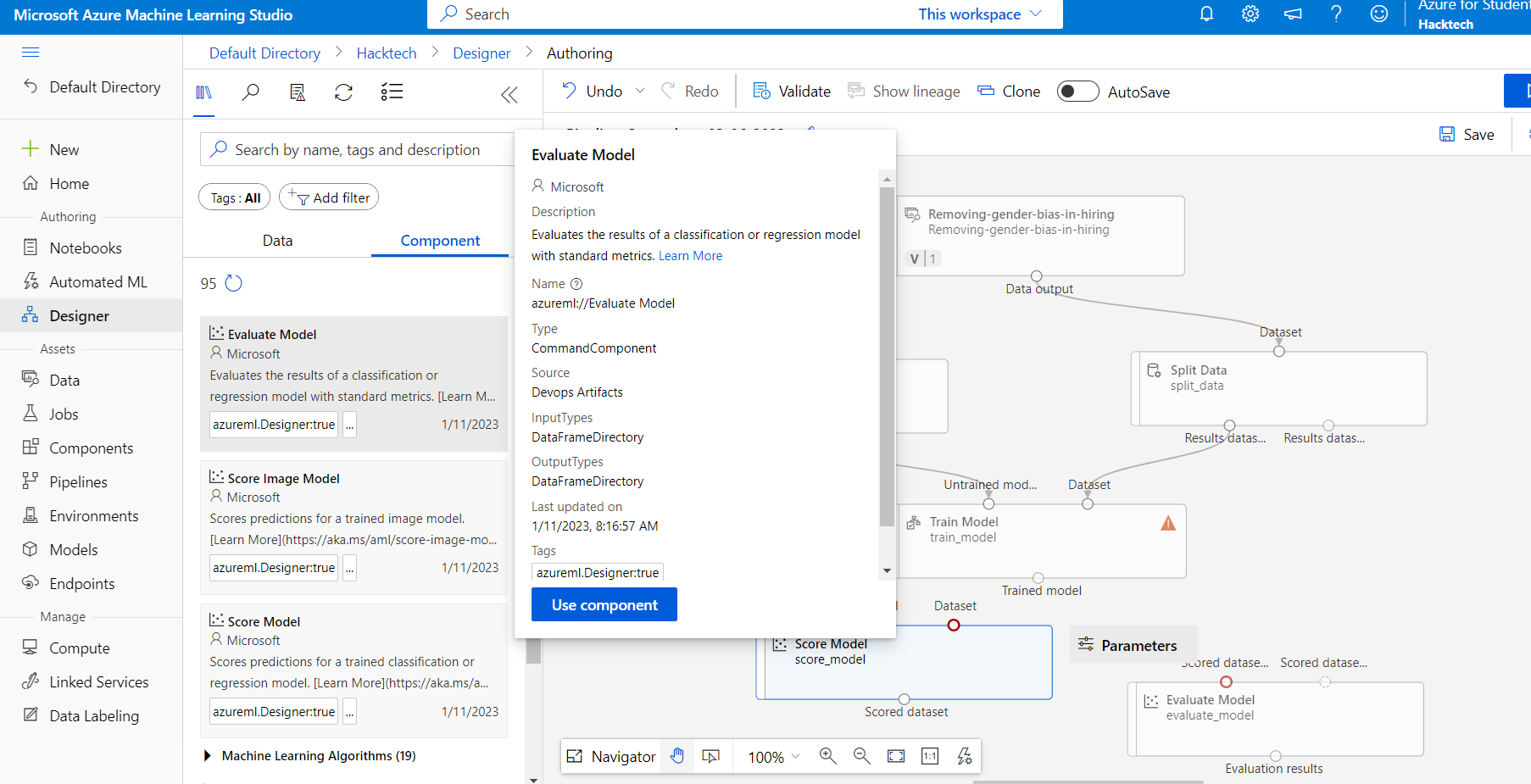
Task: Toggle the Navigator minimap
Action: [611, 757]
